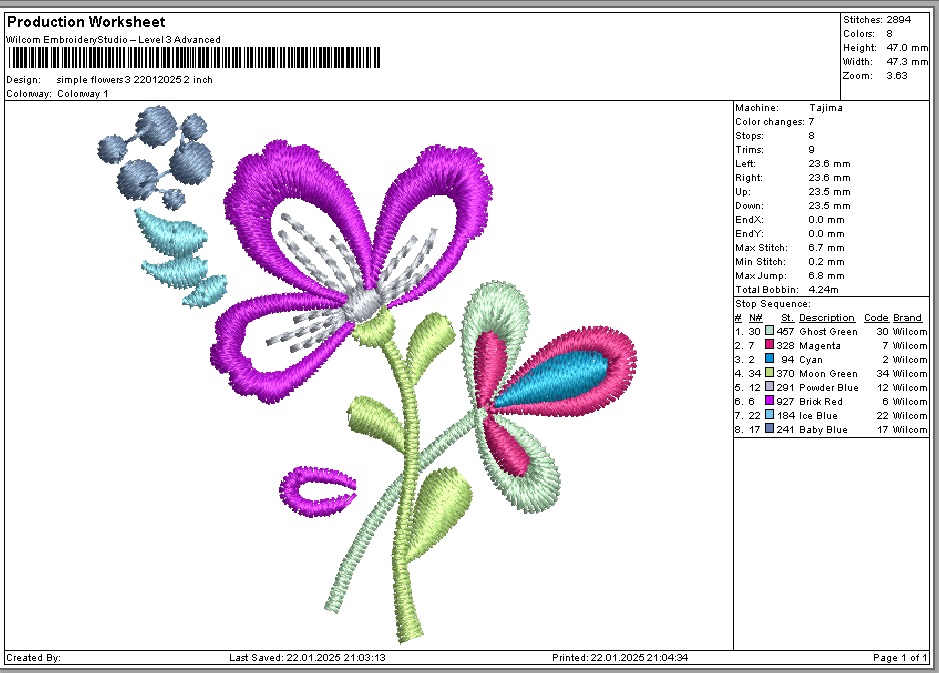Click the 'St.' column header
939x673 pixels.
pyautogui.click(x=787, y=317)
